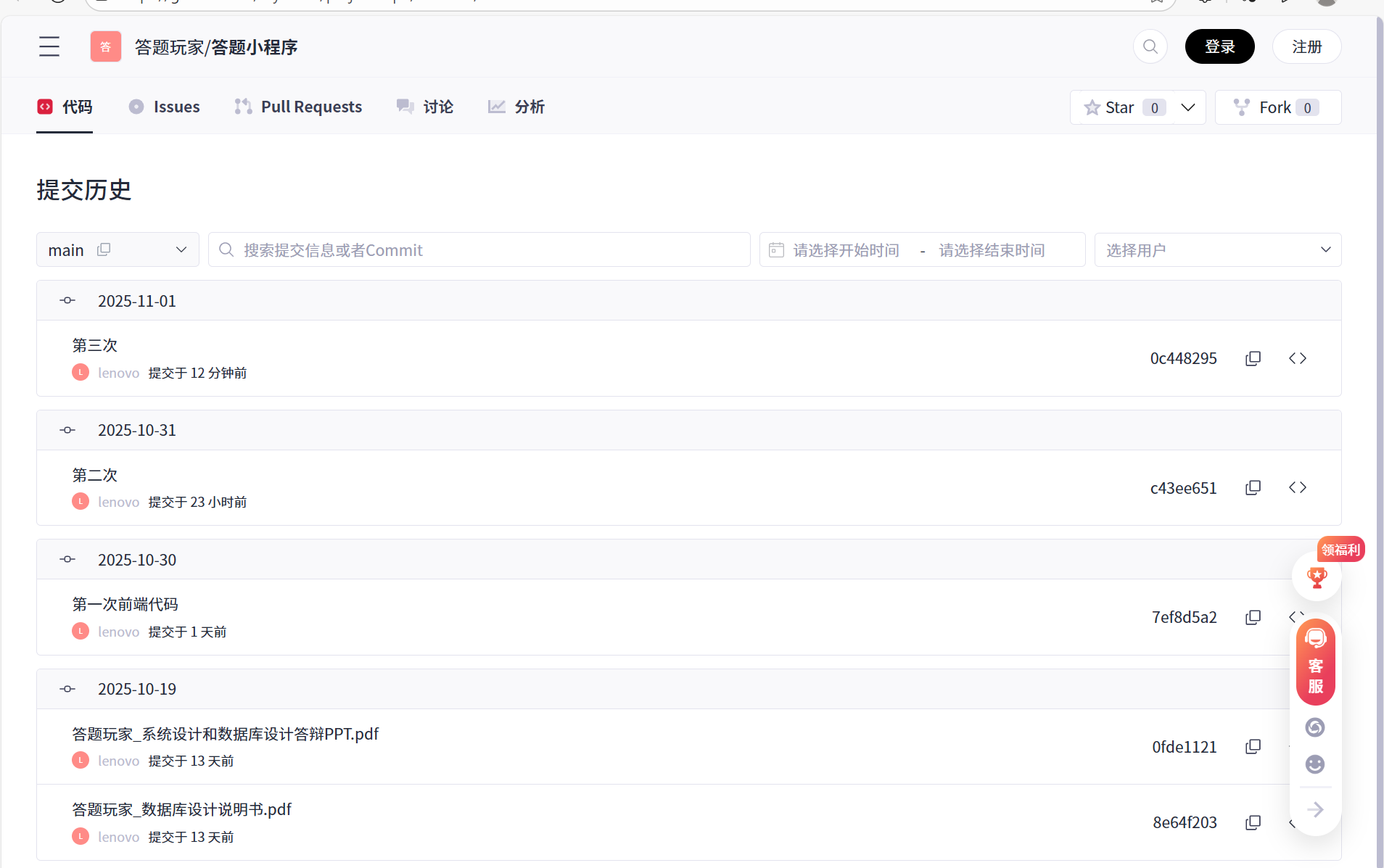This screenshot has width=1384, height=868.
Task: Open the 第一次前端代码 commit
Action: coord(125,604)
